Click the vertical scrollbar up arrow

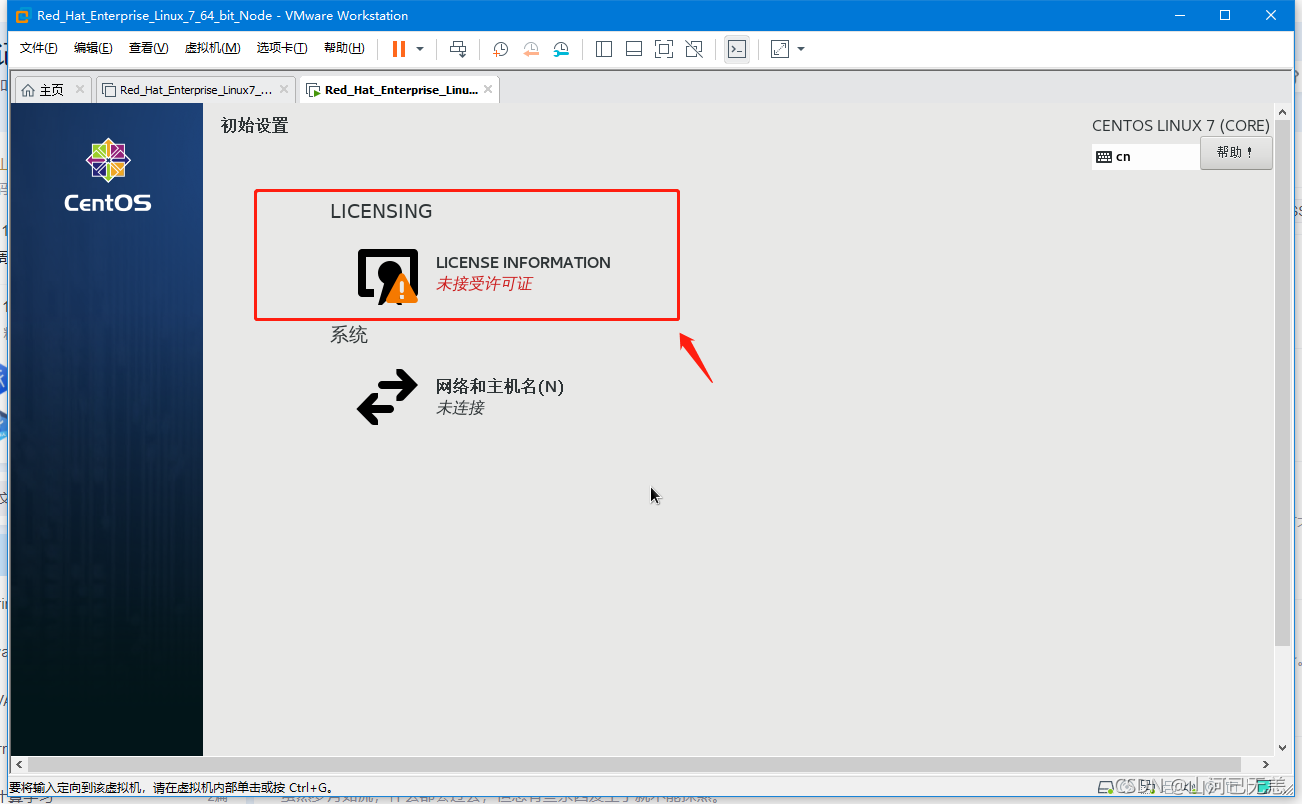1283,113
